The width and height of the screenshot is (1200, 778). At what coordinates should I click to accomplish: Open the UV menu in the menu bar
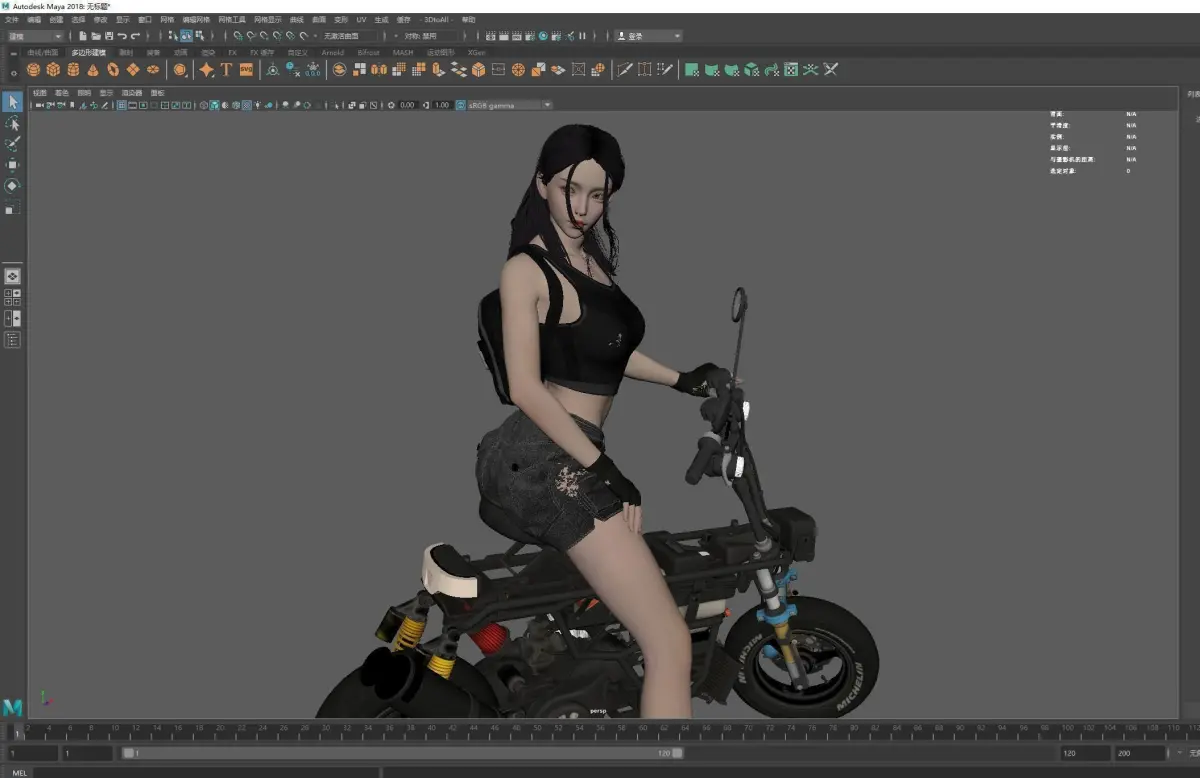361,19
